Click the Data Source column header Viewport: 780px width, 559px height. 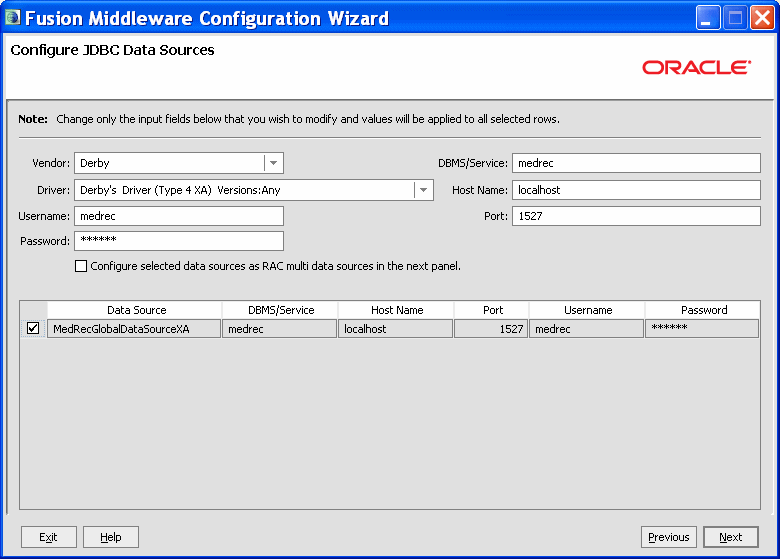pyautogui.click(x=134, y=310)
